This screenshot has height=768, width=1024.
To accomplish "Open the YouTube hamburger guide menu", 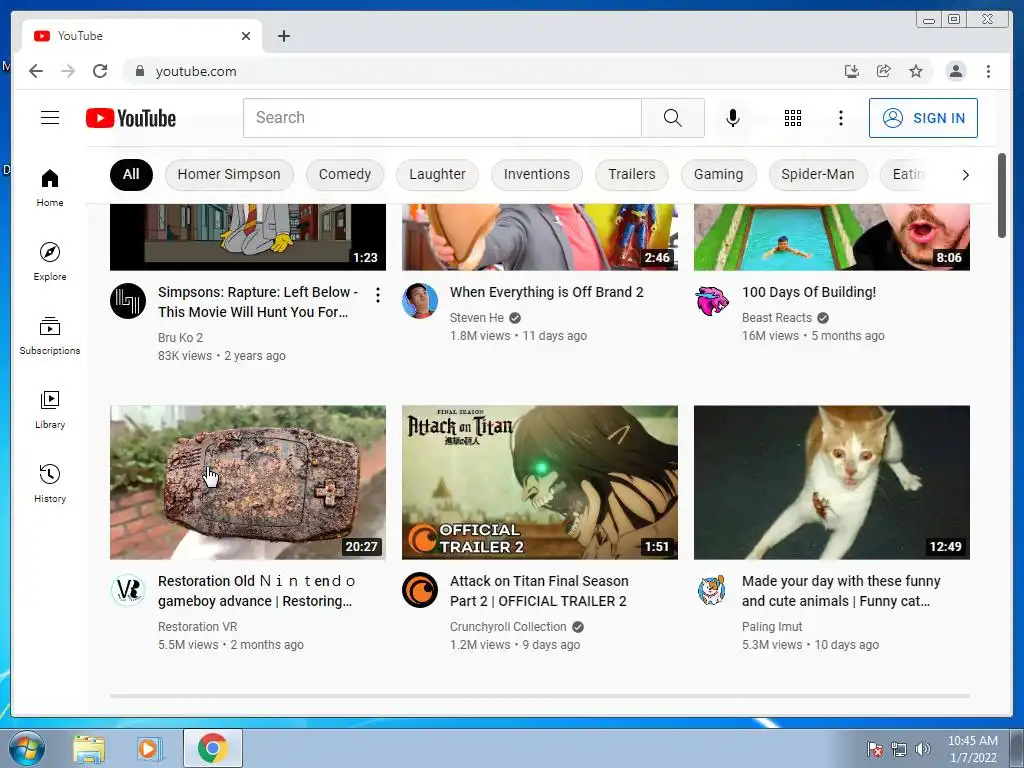I will 50,118.
